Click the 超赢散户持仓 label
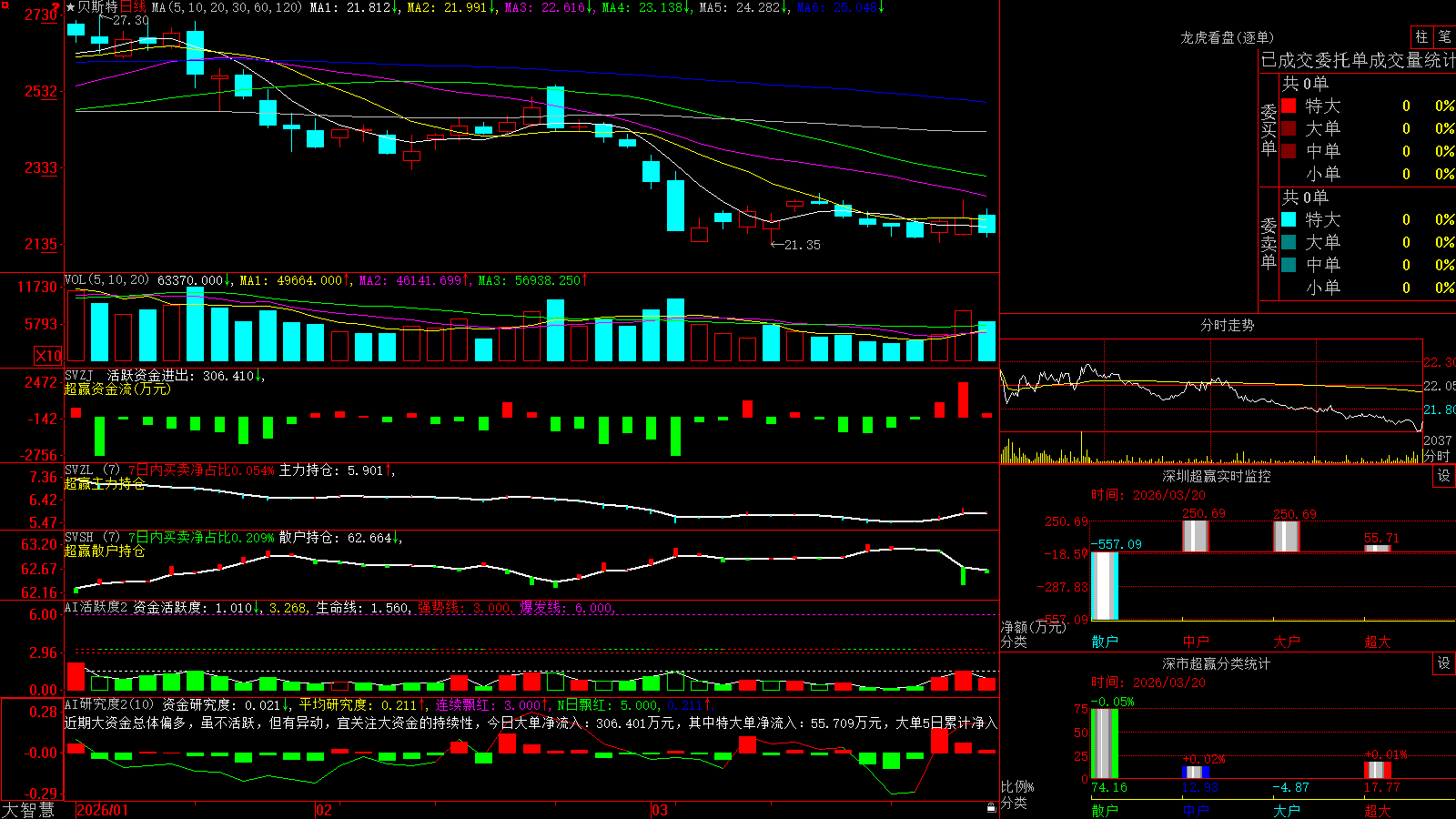The image size is (1456, 819). (105, 551)
